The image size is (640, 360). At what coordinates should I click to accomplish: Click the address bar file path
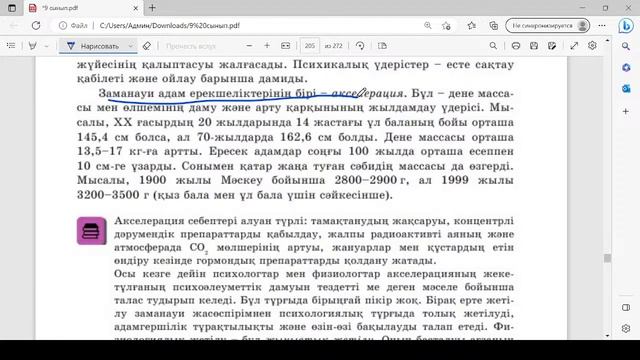169,25
